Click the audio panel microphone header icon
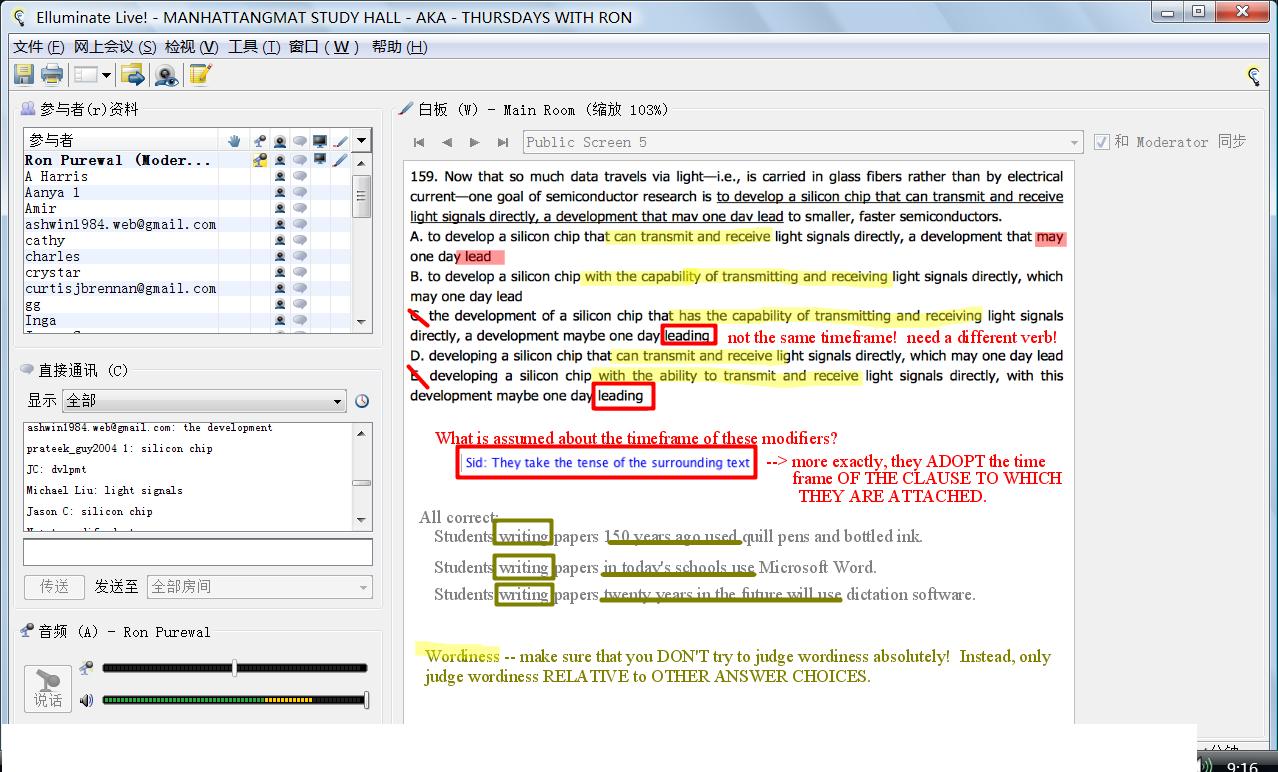Image resolution: width=1278 pixels, height=772 pixels. coord(27,631)
